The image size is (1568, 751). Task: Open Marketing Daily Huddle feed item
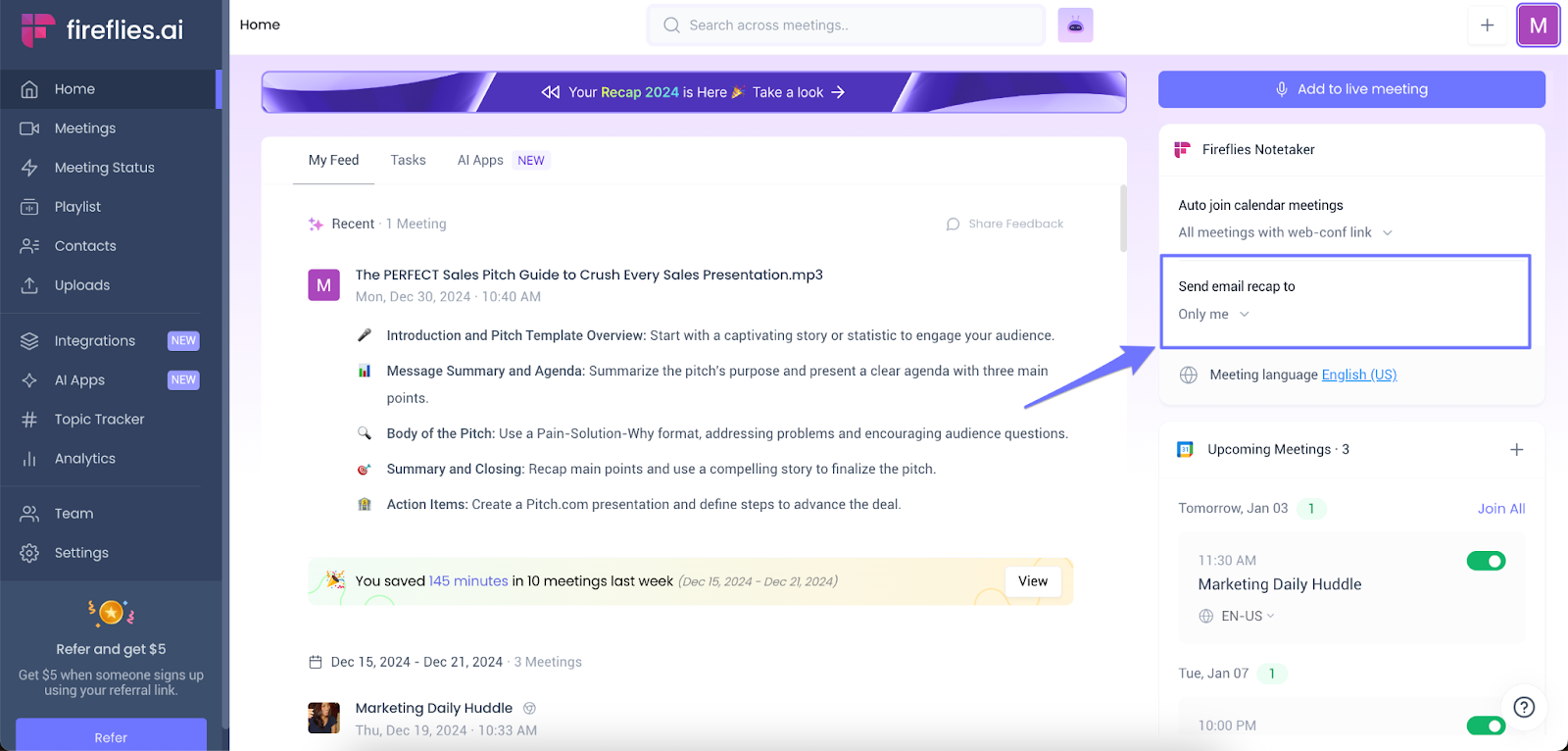click(433, 708)
